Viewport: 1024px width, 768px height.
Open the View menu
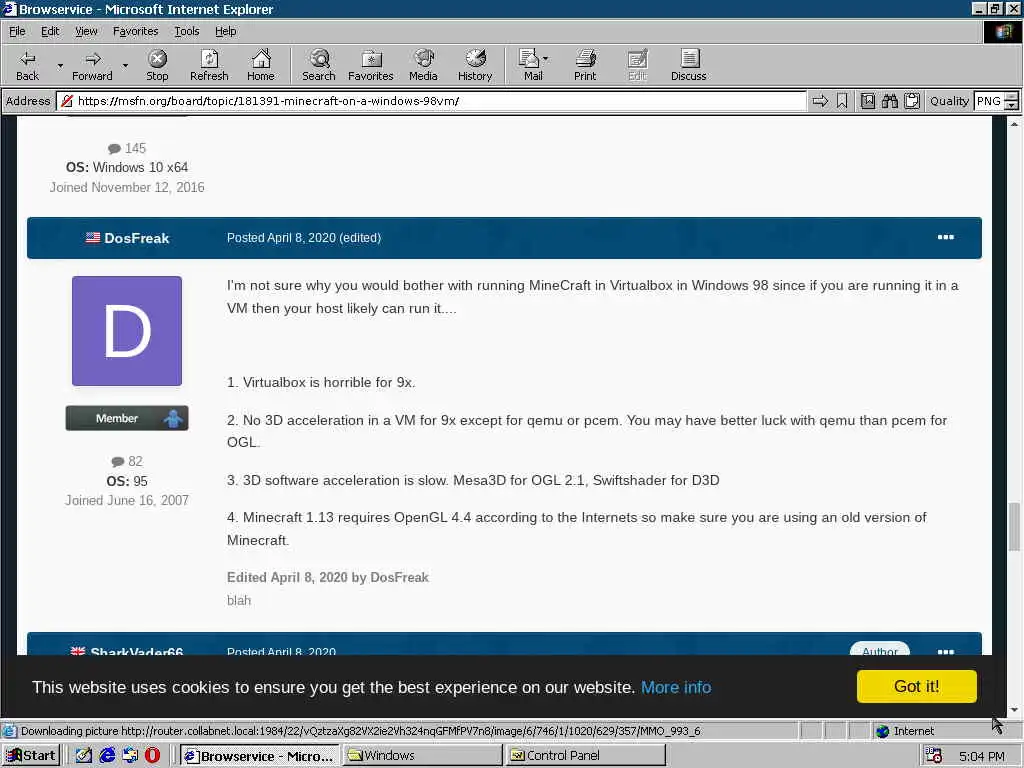pyautogui.click(x=86, y=31)
